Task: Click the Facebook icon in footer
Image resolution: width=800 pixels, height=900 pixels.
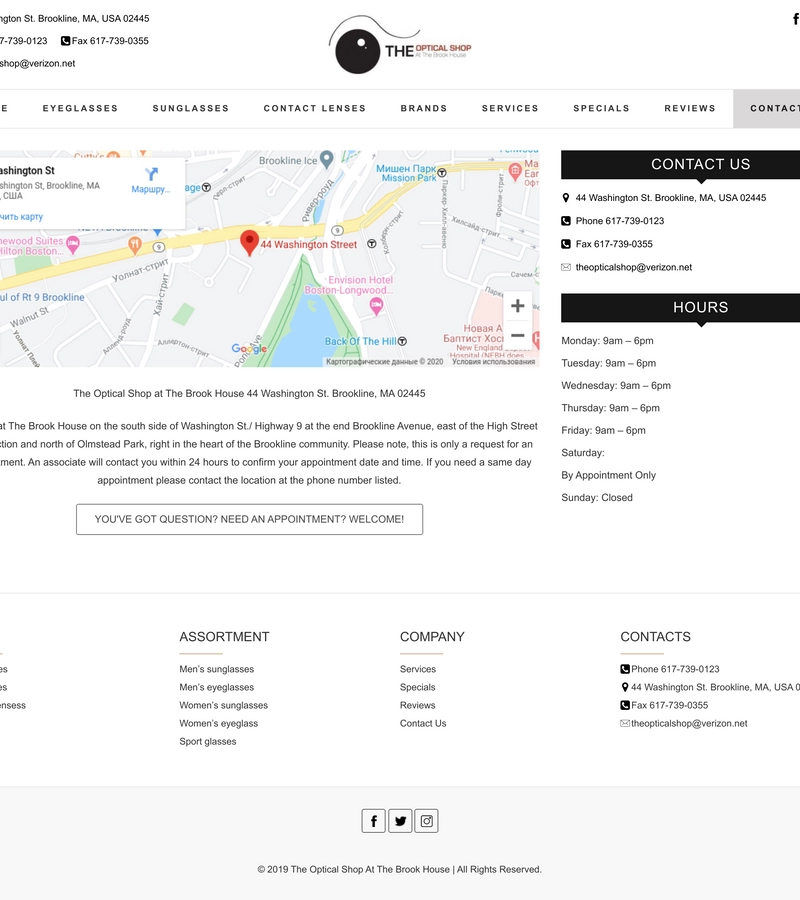Action: (x=373, y=821)
